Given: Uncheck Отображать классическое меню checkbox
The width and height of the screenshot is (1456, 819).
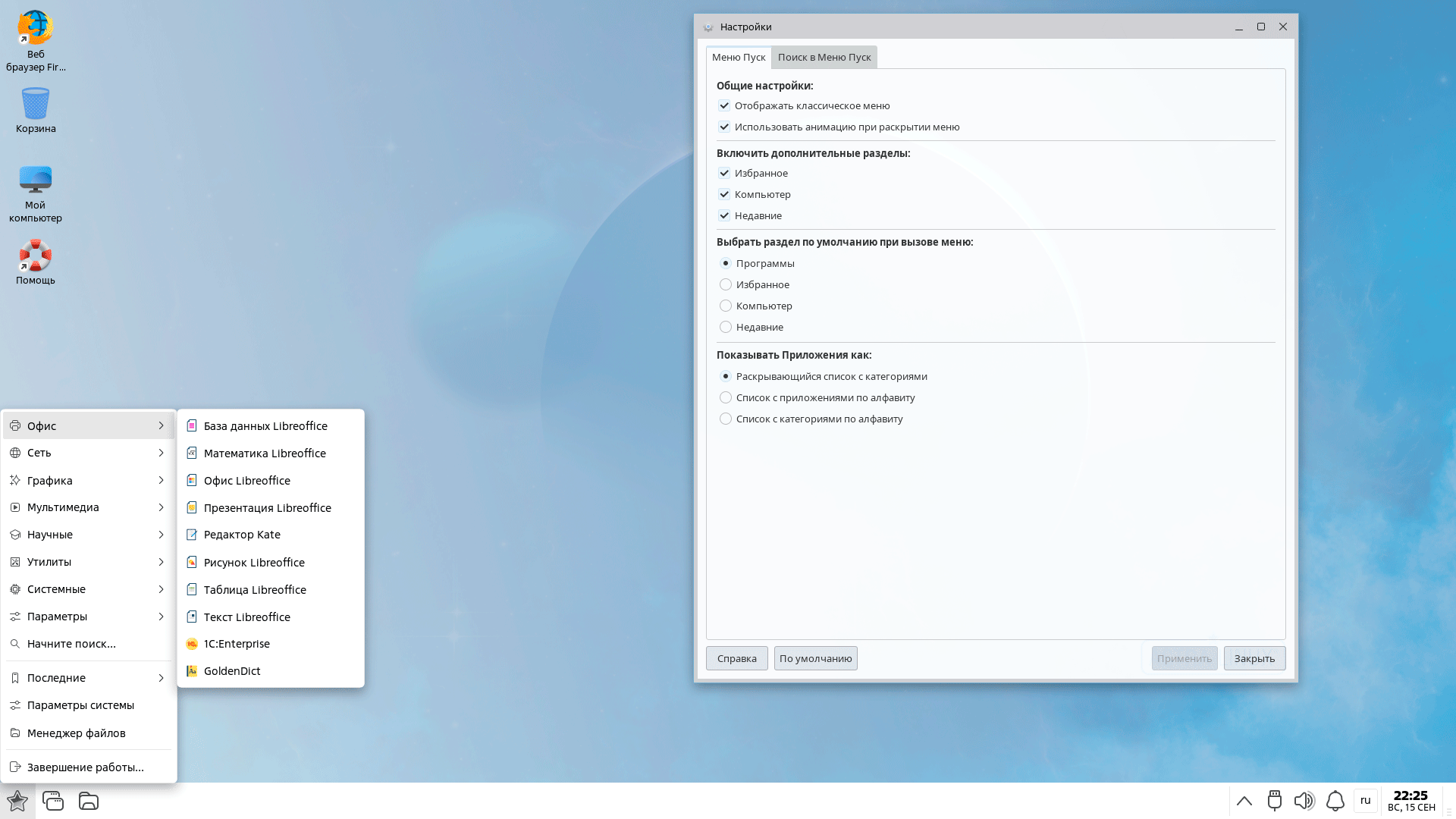Looking at the screenshot, I should (724, 105).
